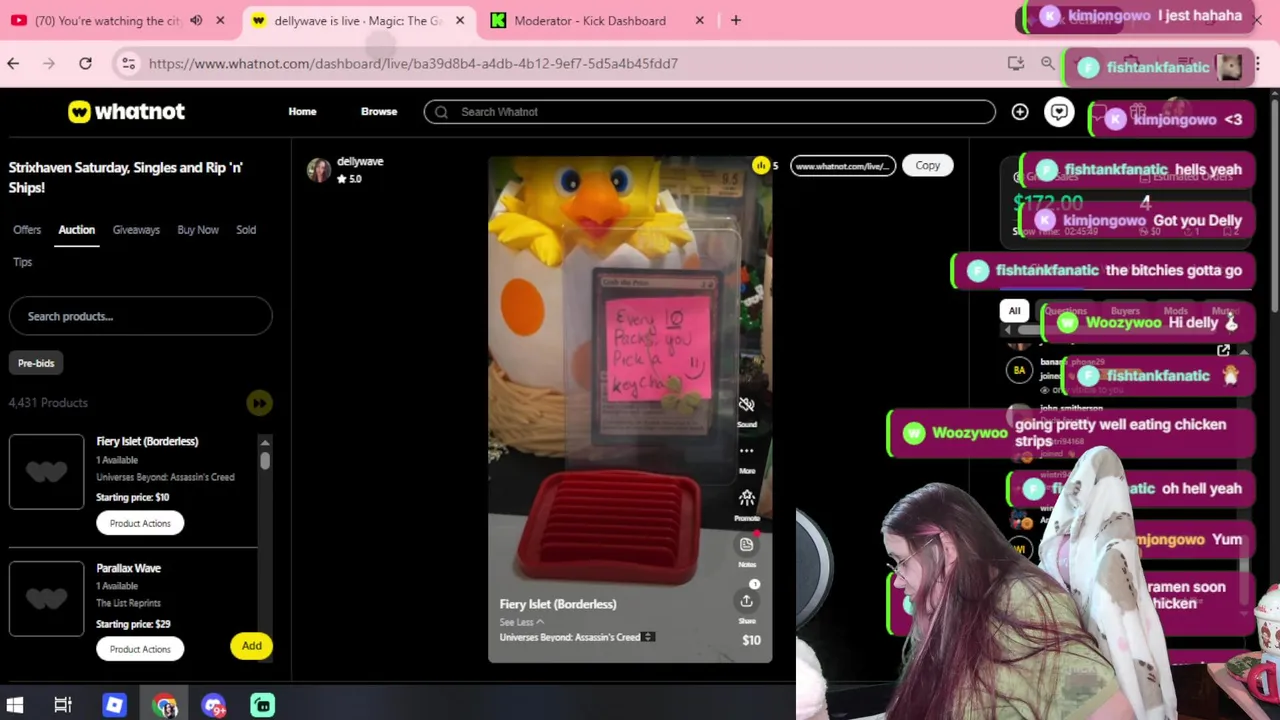Switch to the Moderator Kick Dashboard browser tab

pyautogui.click(x=600, y=20)
